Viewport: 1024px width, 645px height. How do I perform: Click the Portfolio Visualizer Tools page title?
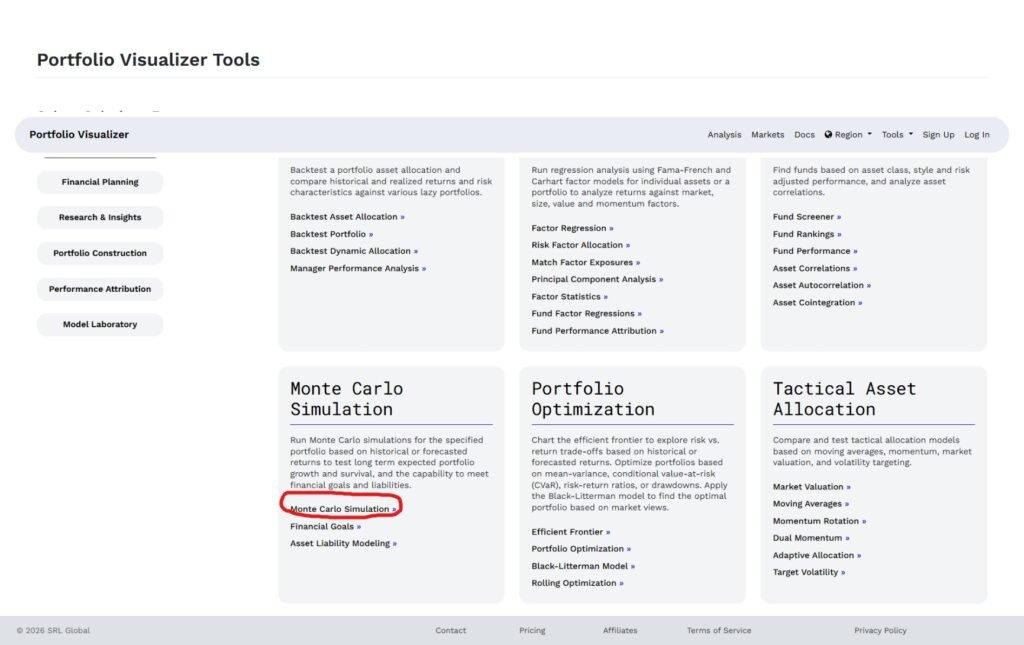(148, 59)
